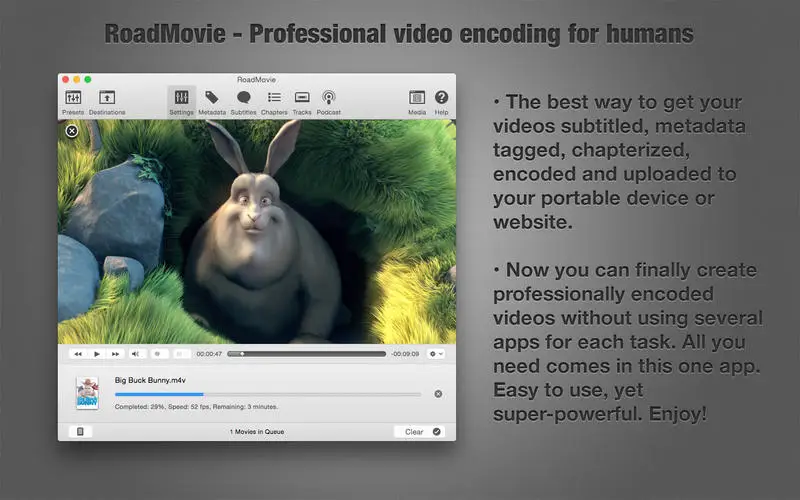Show the Media browser
The image size is (800, 500).
(x=417, y=102)
